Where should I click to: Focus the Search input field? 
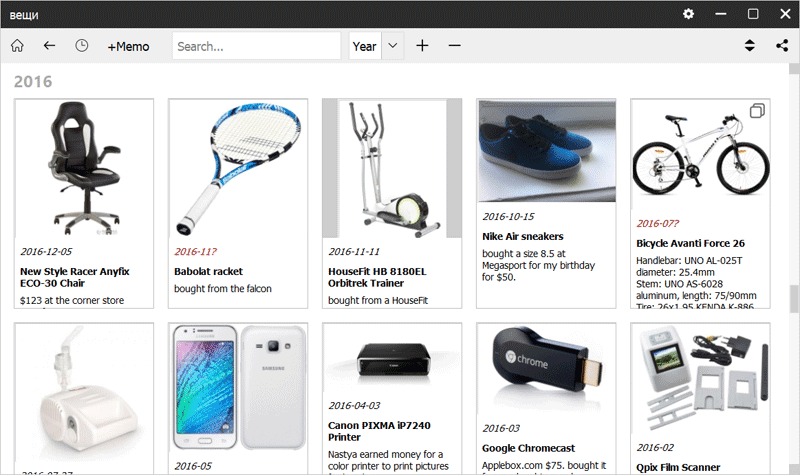point(256,46)
